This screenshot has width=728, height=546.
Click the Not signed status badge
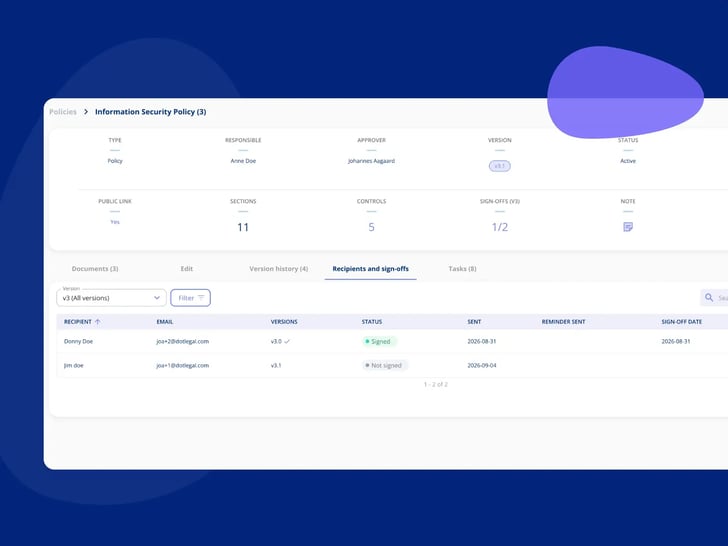click(384, 365)
